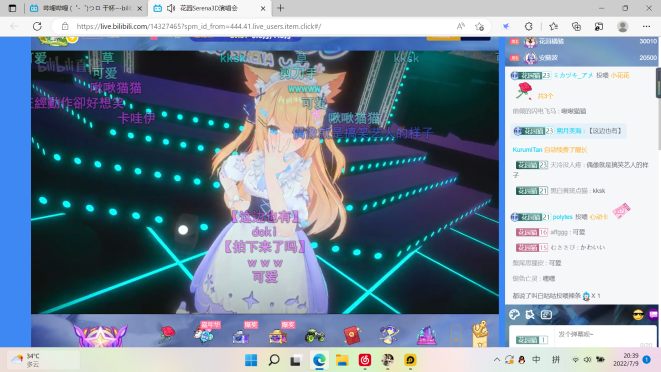The image size is (661, 372).
Task: Open the chat display settings icon
Action: pyautogui.click(x=546, y=315)
